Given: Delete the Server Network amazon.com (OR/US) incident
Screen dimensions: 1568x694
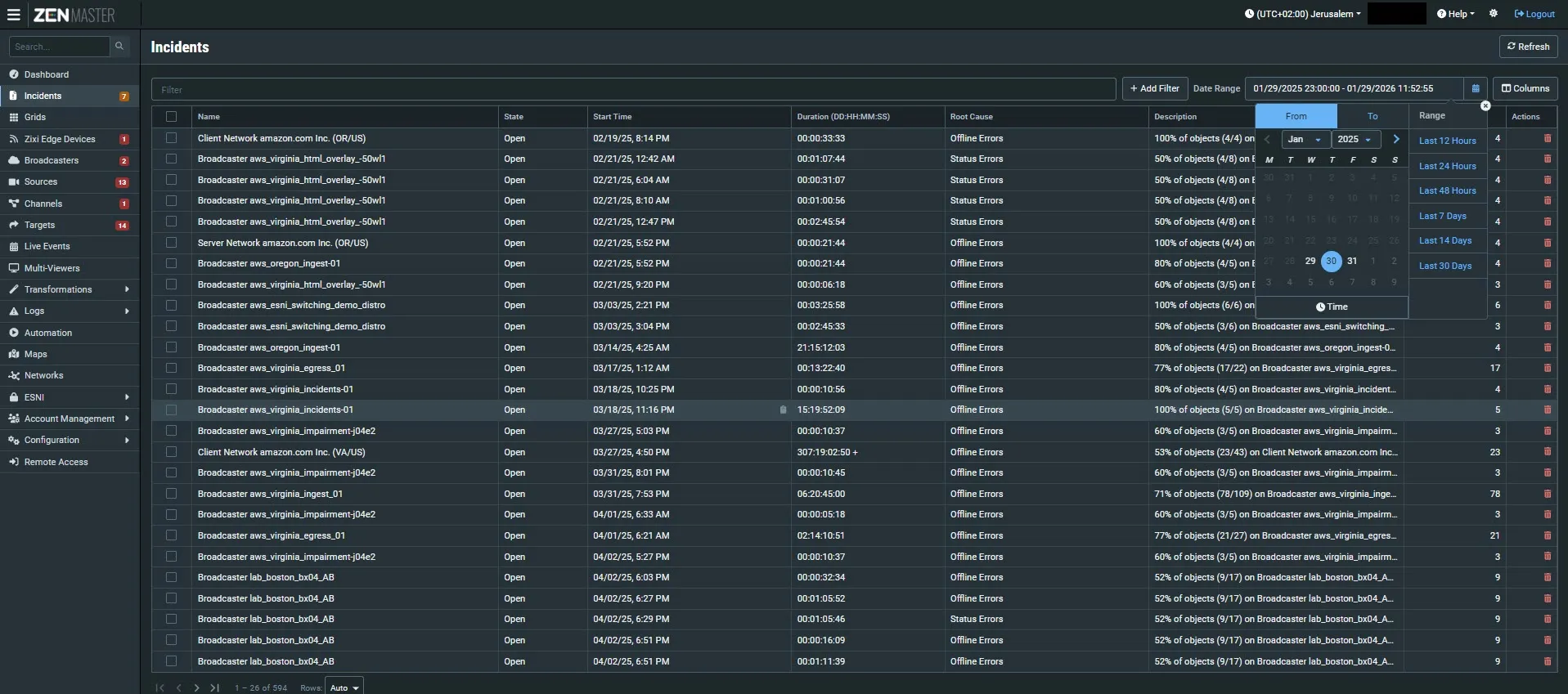Looking at the screenshot, I should [1548, 243].
